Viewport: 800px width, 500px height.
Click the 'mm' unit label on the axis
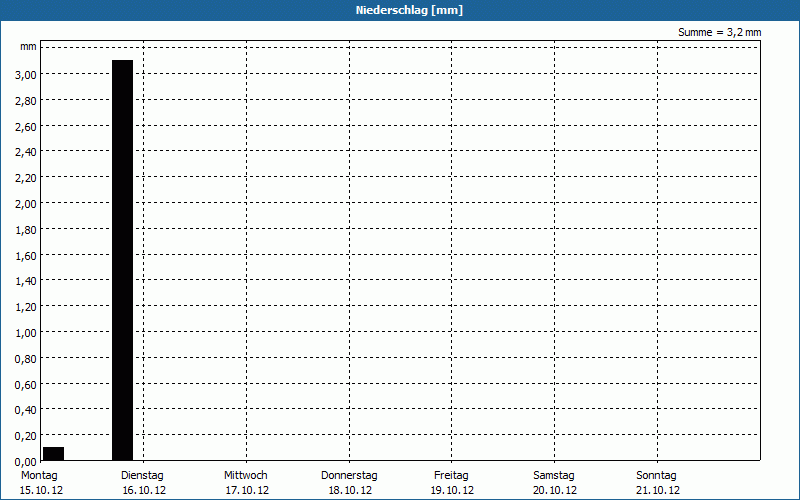tap(29, 47)
